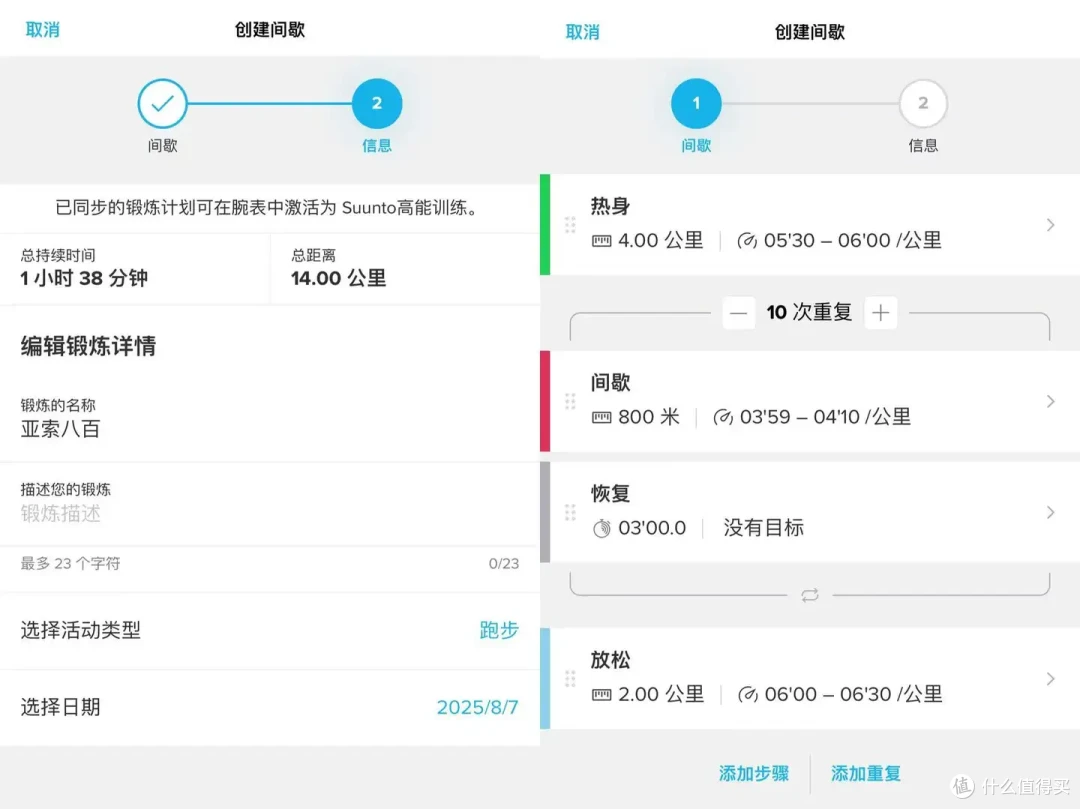Click the 编辑锻炼详情 heading
1080x809 pixels.
pos(88,346)
